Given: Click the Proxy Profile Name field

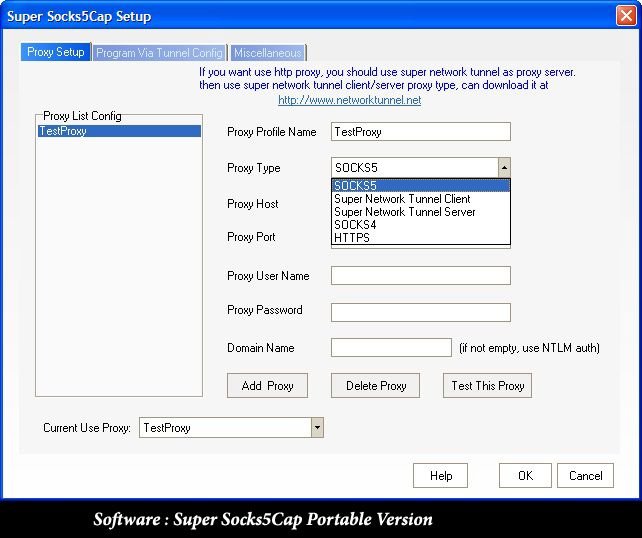Looking at the screenshot, I should [420, 132].
